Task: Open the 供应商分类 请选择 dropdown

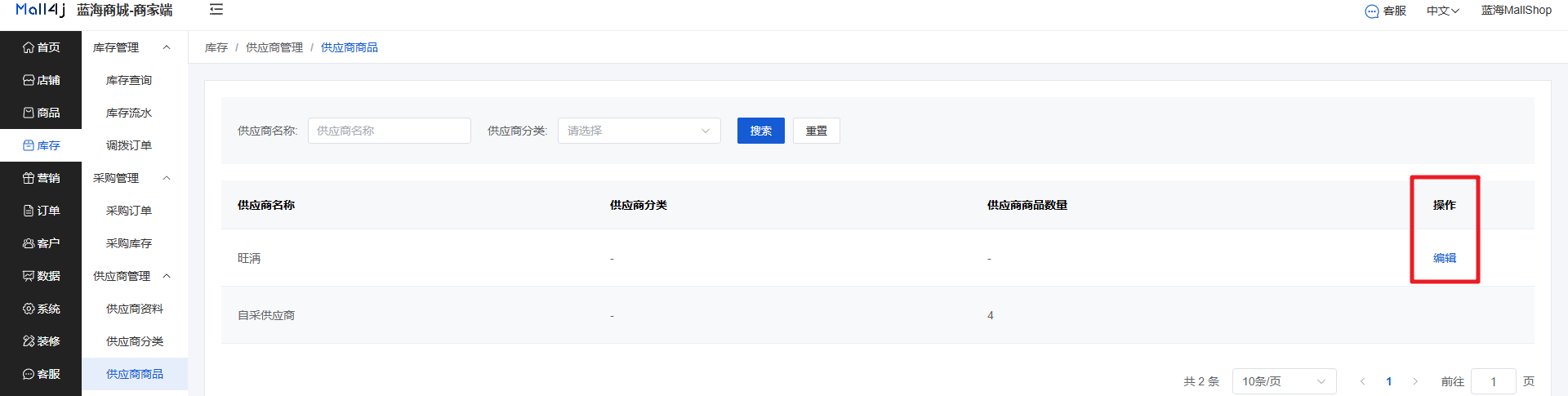Action: 639,131
